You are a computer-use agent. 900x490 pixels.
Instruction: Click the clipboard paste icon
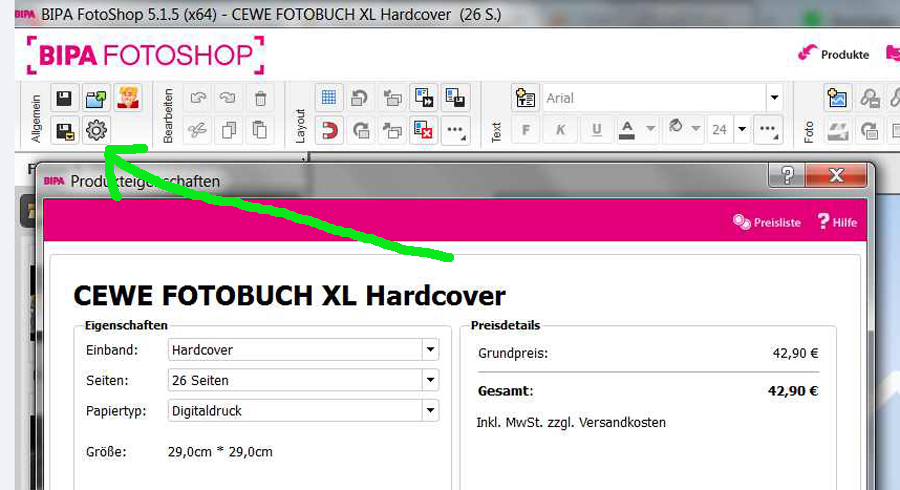(x=259, y=131)
